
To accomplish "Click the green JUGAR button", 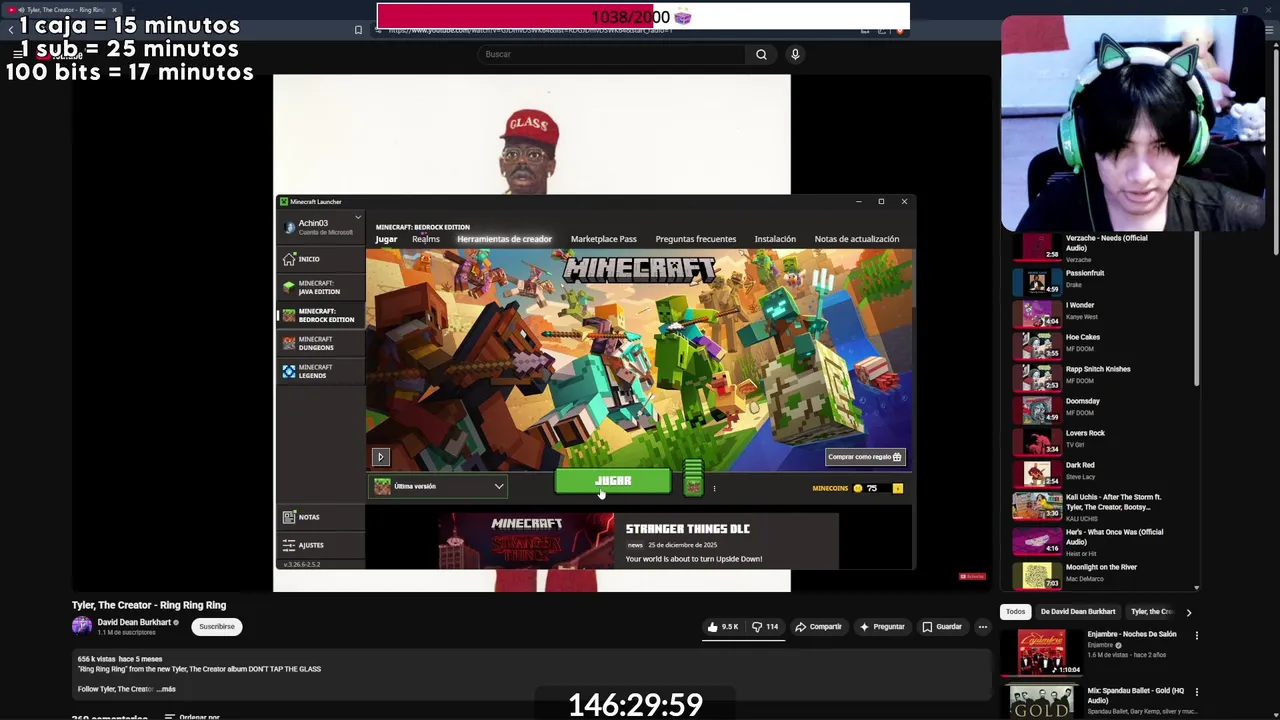I will click(613, 481).
